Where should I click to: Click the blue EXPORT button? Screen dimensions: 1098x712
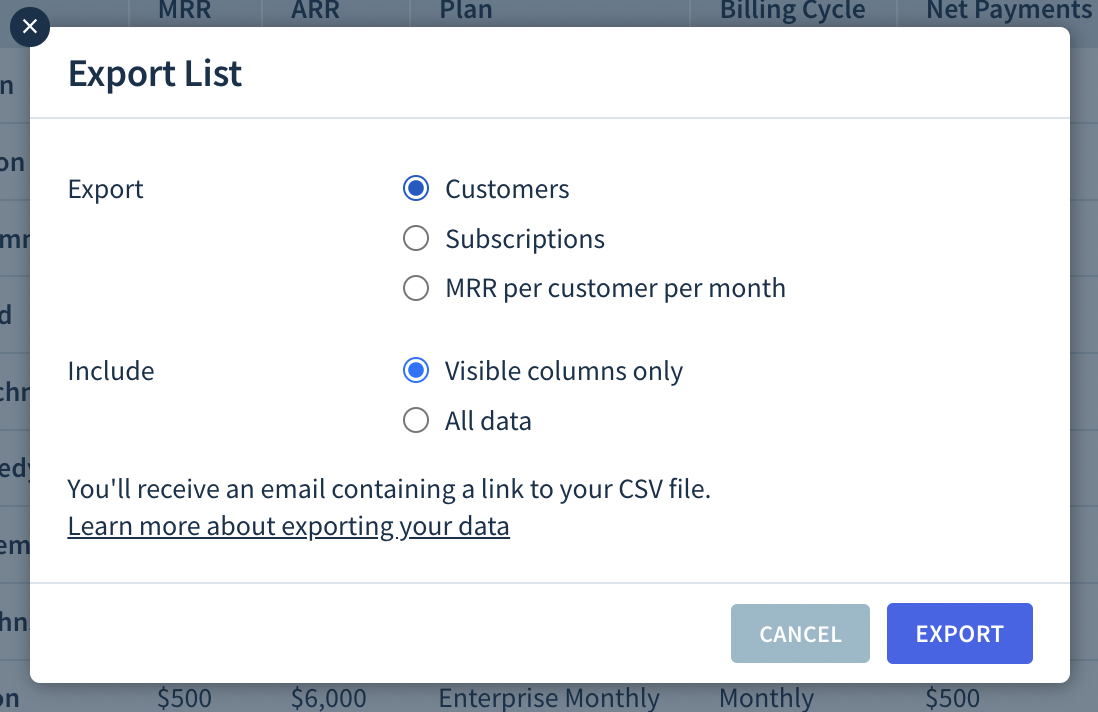click(959, 634)
